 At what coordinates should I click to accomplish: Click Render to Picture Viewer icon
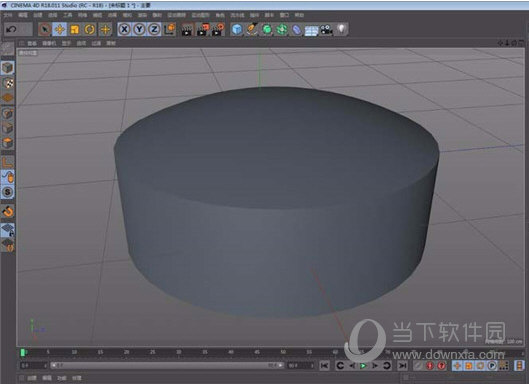pos(203,29)
